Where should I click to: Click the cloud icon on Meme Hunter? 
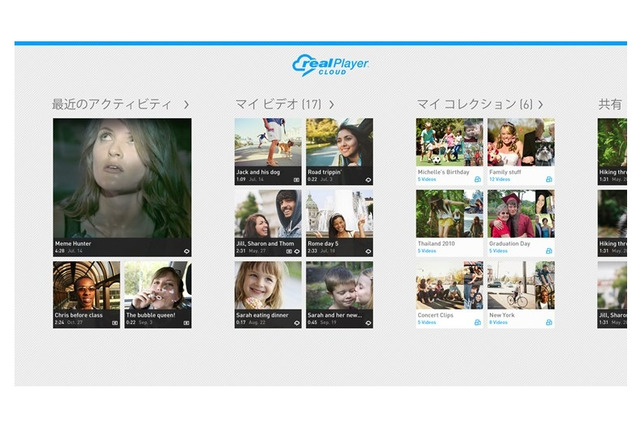point(187,251)
